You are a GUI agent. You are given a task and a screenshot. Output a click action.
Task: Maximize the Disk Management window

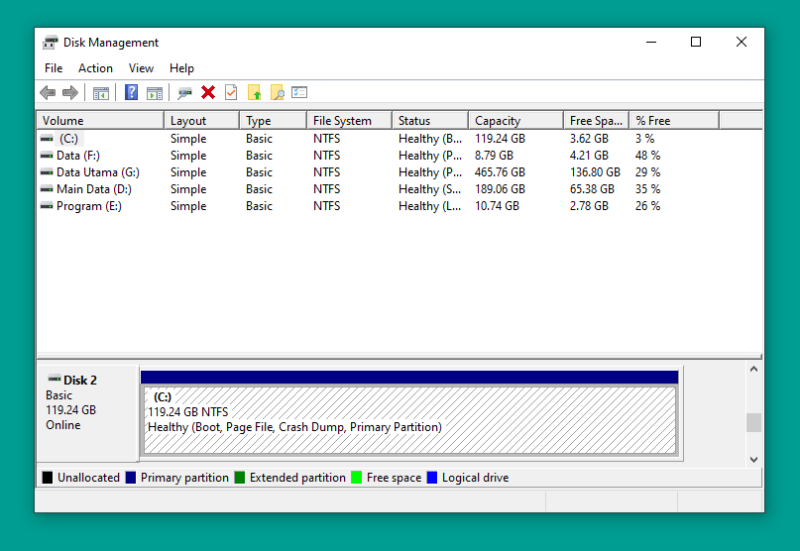(696, 42)
